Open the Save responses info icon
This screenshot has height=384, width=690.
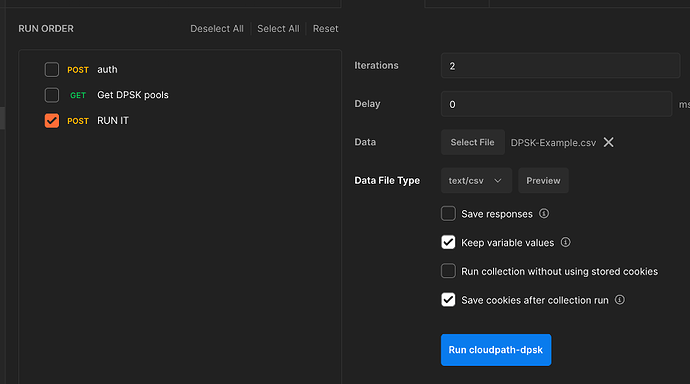point(544,213)
